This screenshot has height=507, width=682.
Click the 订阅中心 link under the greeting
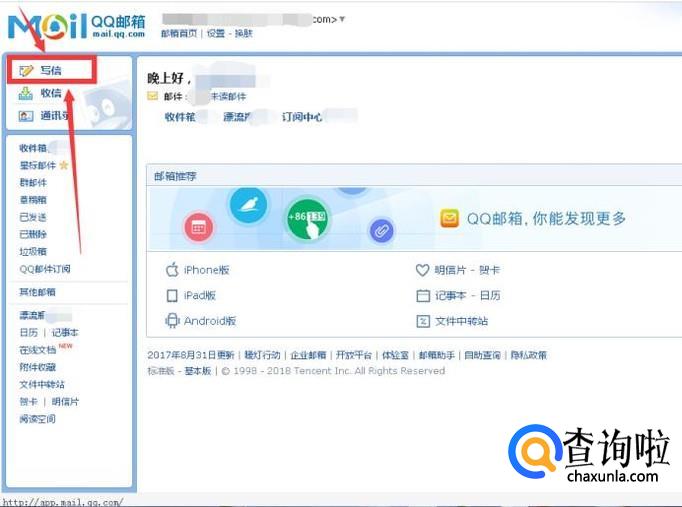[302, 117]
